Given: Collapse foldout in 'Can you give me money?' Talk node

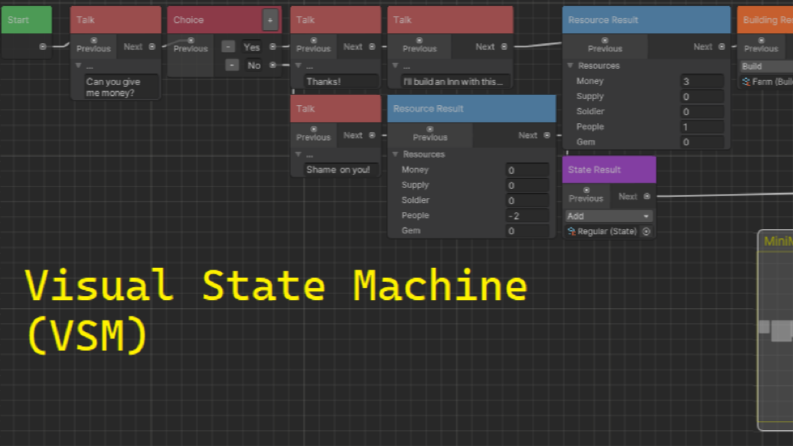Looking at the screenshot, I should (78, 66).
